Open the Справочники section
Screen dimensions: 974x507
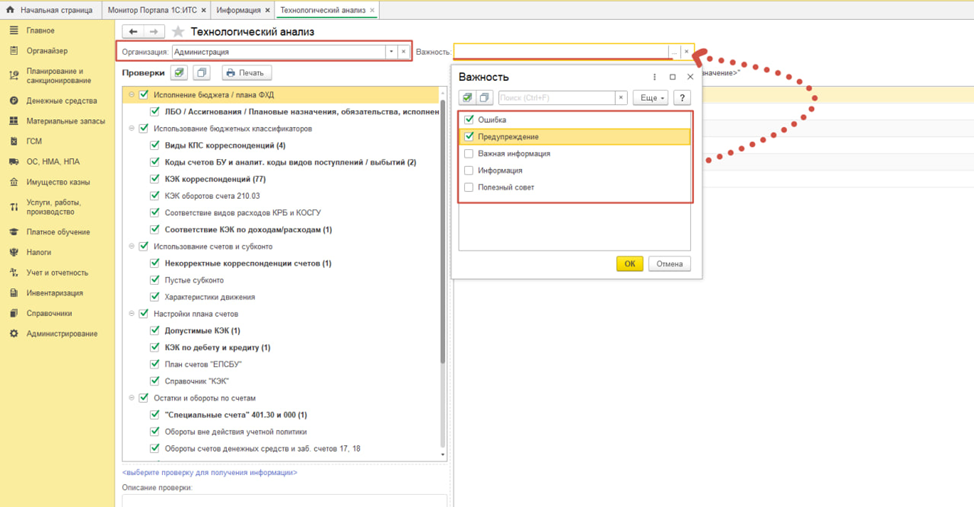point(49,313)
